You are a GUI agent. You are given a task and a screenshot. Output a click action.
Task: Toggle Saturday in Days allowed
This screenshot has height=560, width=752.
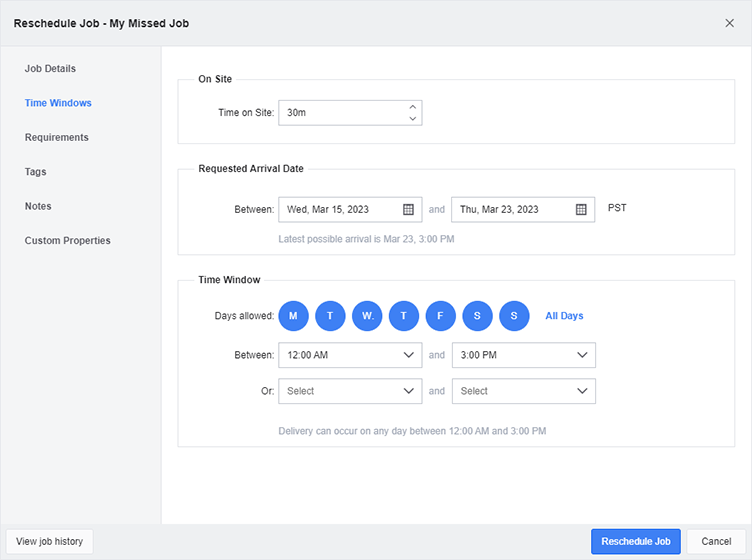[x=477, y=316]
